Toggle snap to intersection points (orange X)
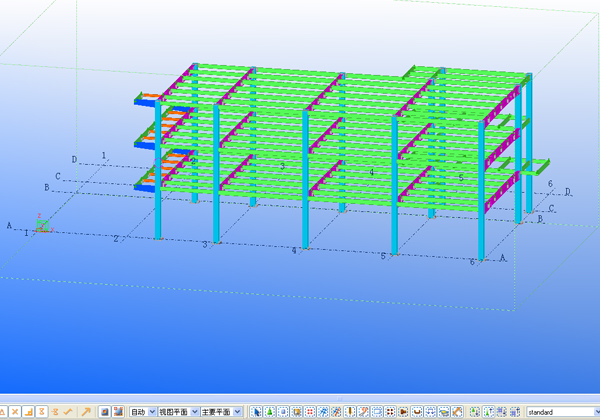The image size is (600, 420). tap(15, 412)
